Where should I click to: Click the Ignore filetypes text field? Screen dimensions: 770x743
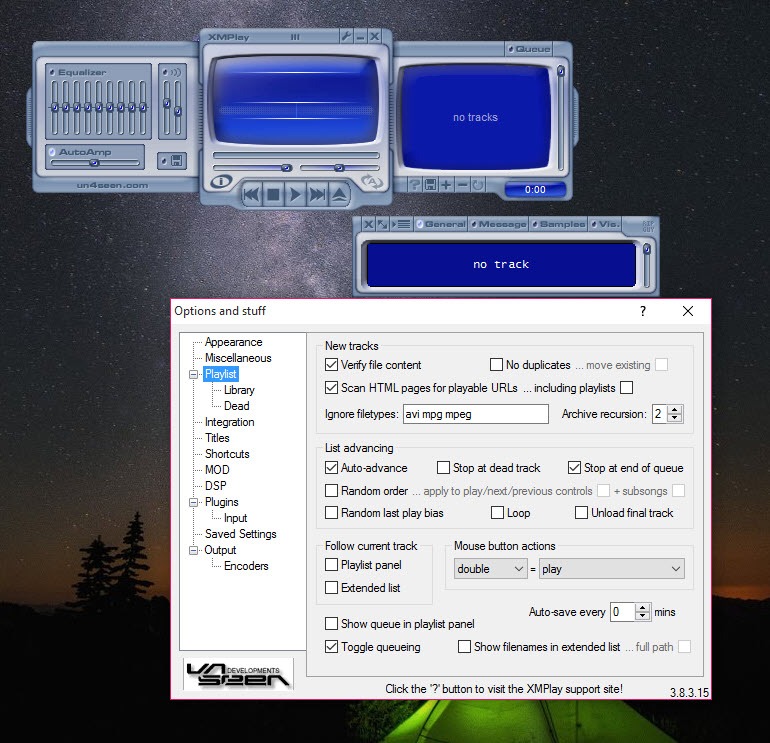(x=476, y=414)
